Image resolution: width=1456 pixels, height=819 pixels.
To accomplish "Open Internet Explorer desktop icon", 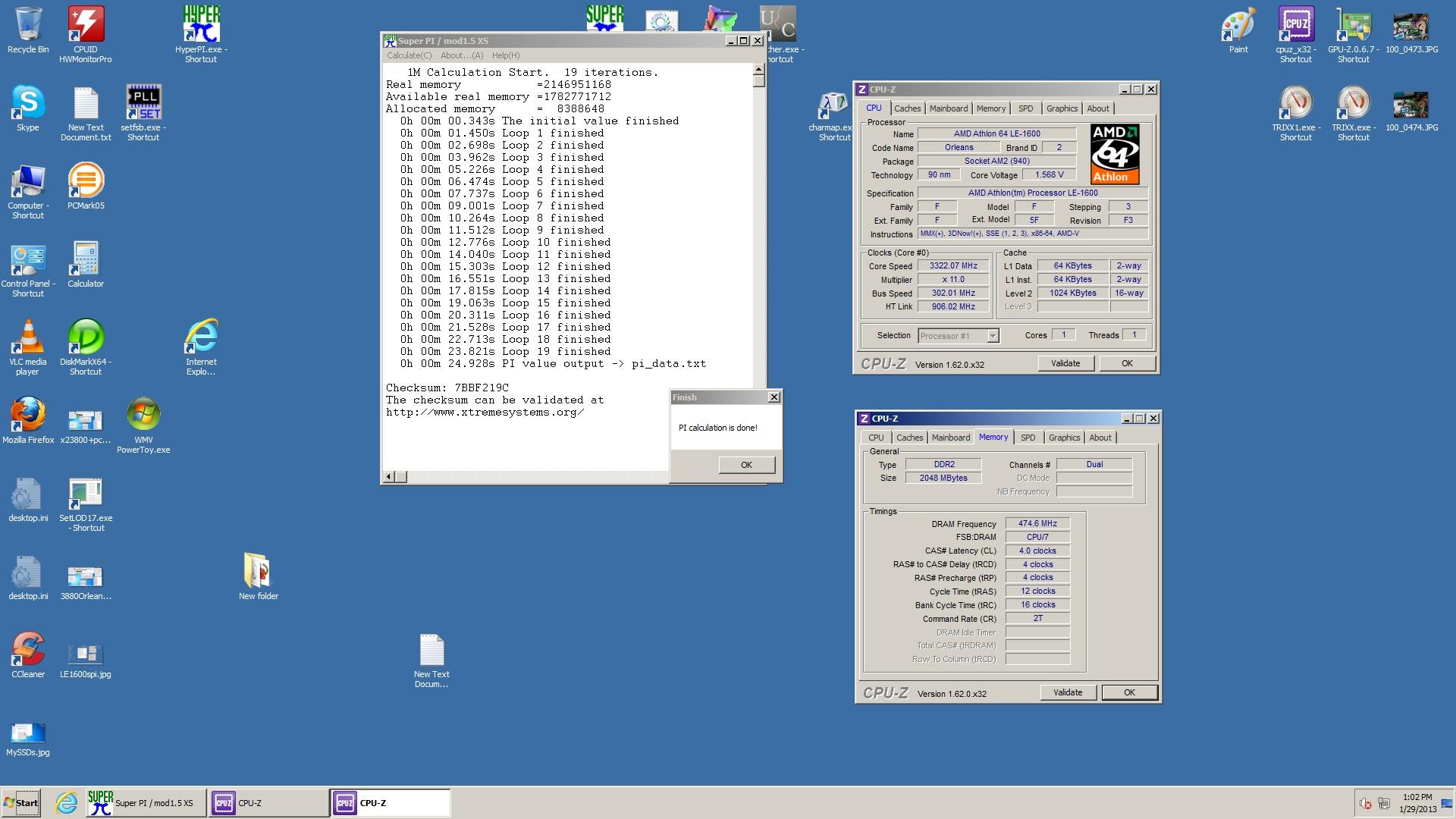I will 201,347.
